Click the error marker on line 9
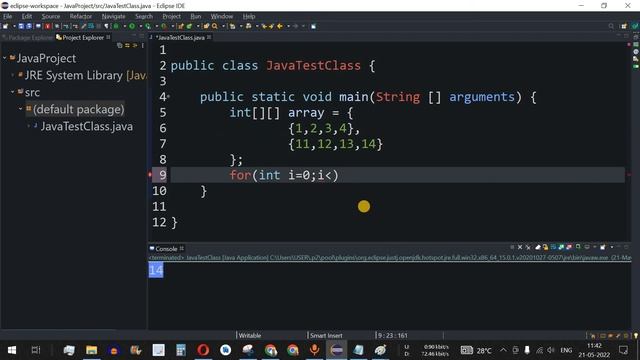This screenshot has height=360, width=640. pyautogui.click(x=150, y=175)
